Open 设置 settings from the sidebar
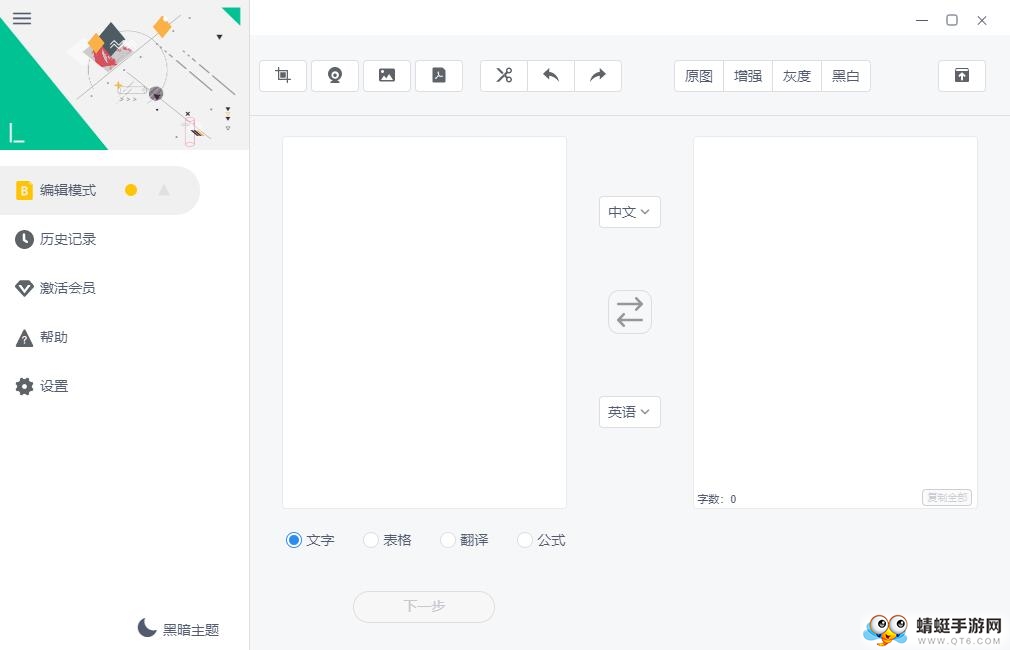The image size is (1010, 650). pos(54,387)
